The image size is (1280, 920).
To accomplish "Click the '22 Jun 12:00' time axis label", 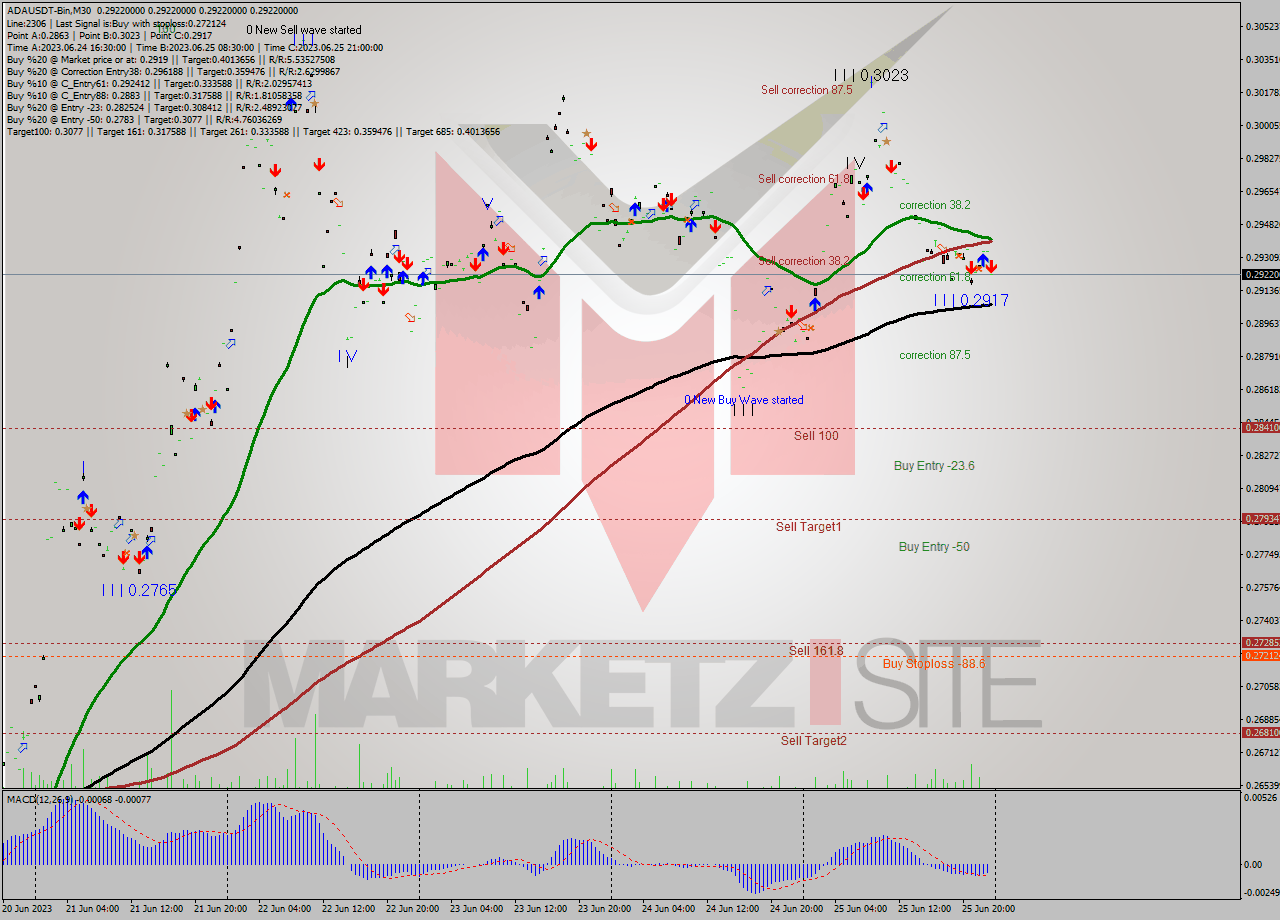I will pyautogui.click(x=348, y=909).
